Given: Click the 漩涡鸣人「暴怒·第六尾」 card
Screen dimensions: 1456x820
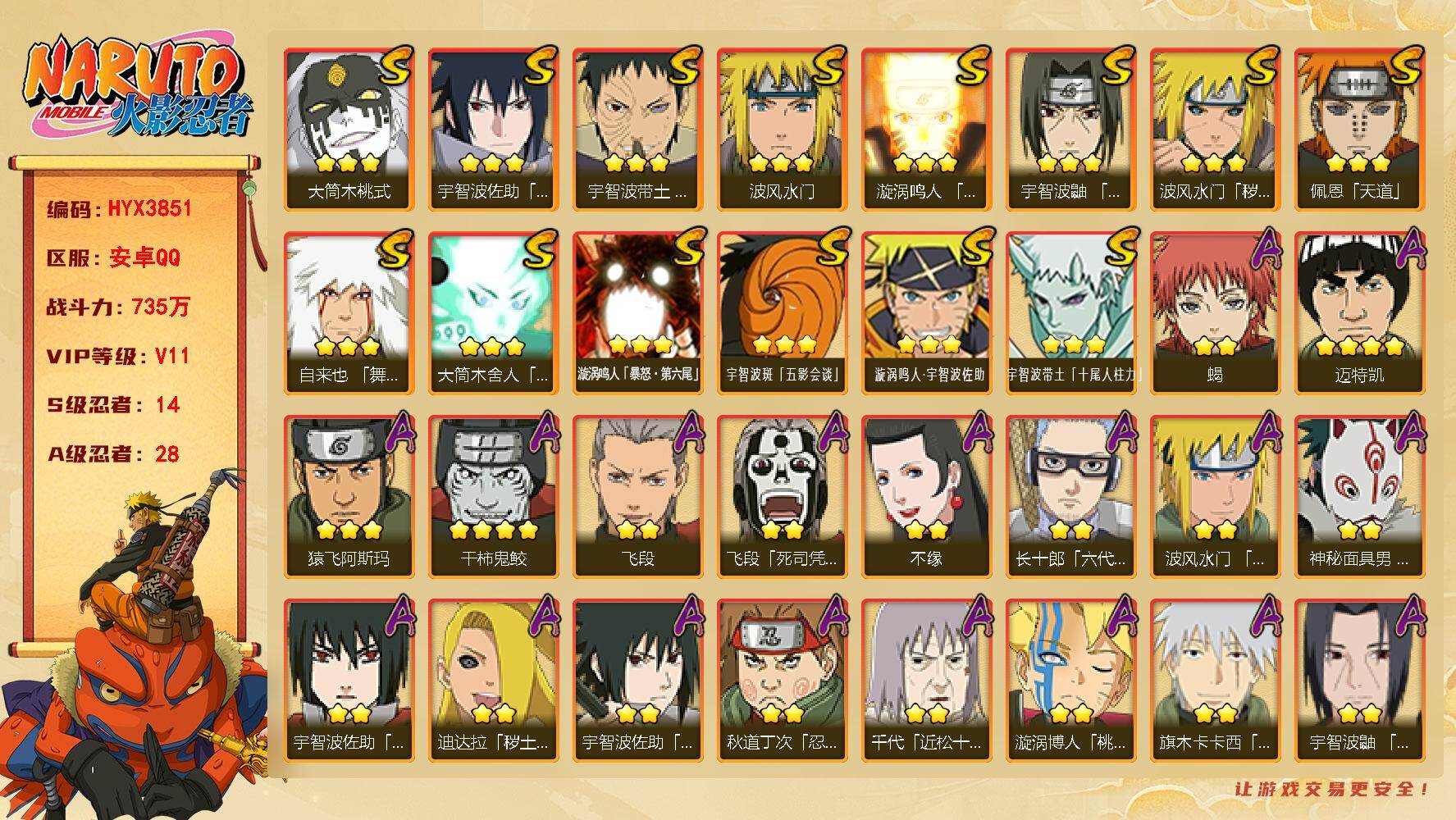Looking at the screenshot, I should coord(638,313).
